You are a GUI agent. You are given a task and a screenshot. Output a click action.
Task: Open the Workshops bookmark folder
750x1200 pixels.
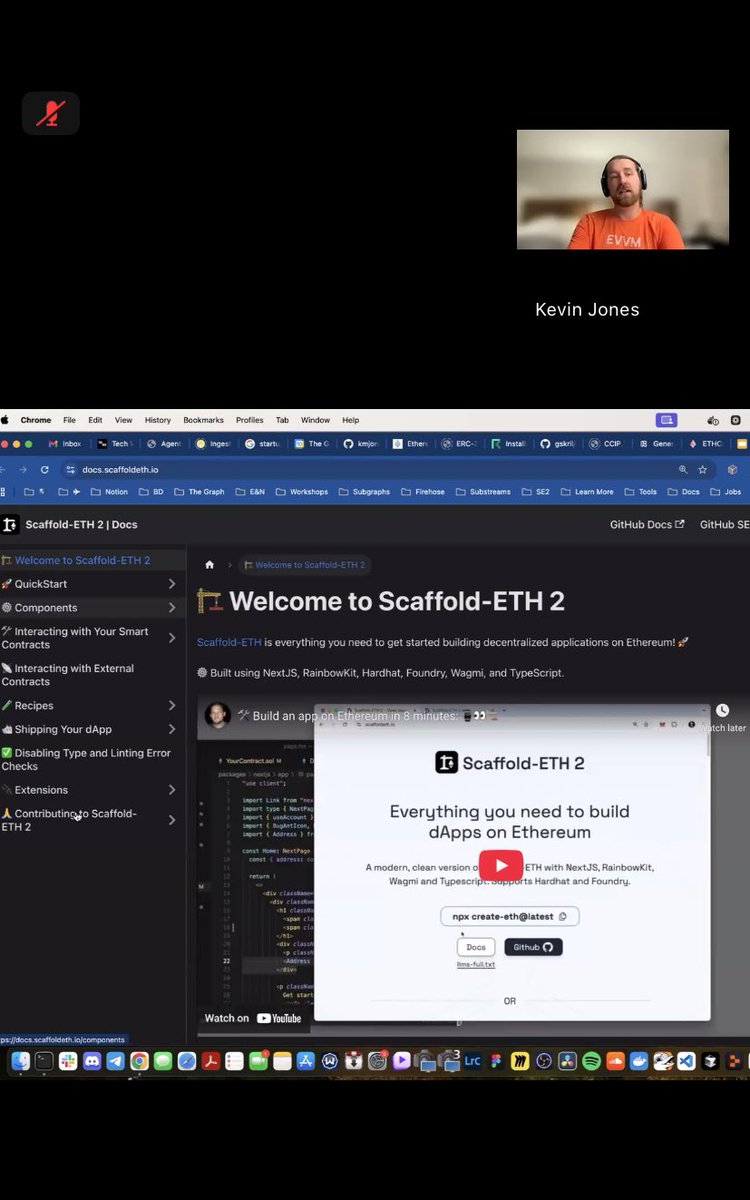(301, 492)
